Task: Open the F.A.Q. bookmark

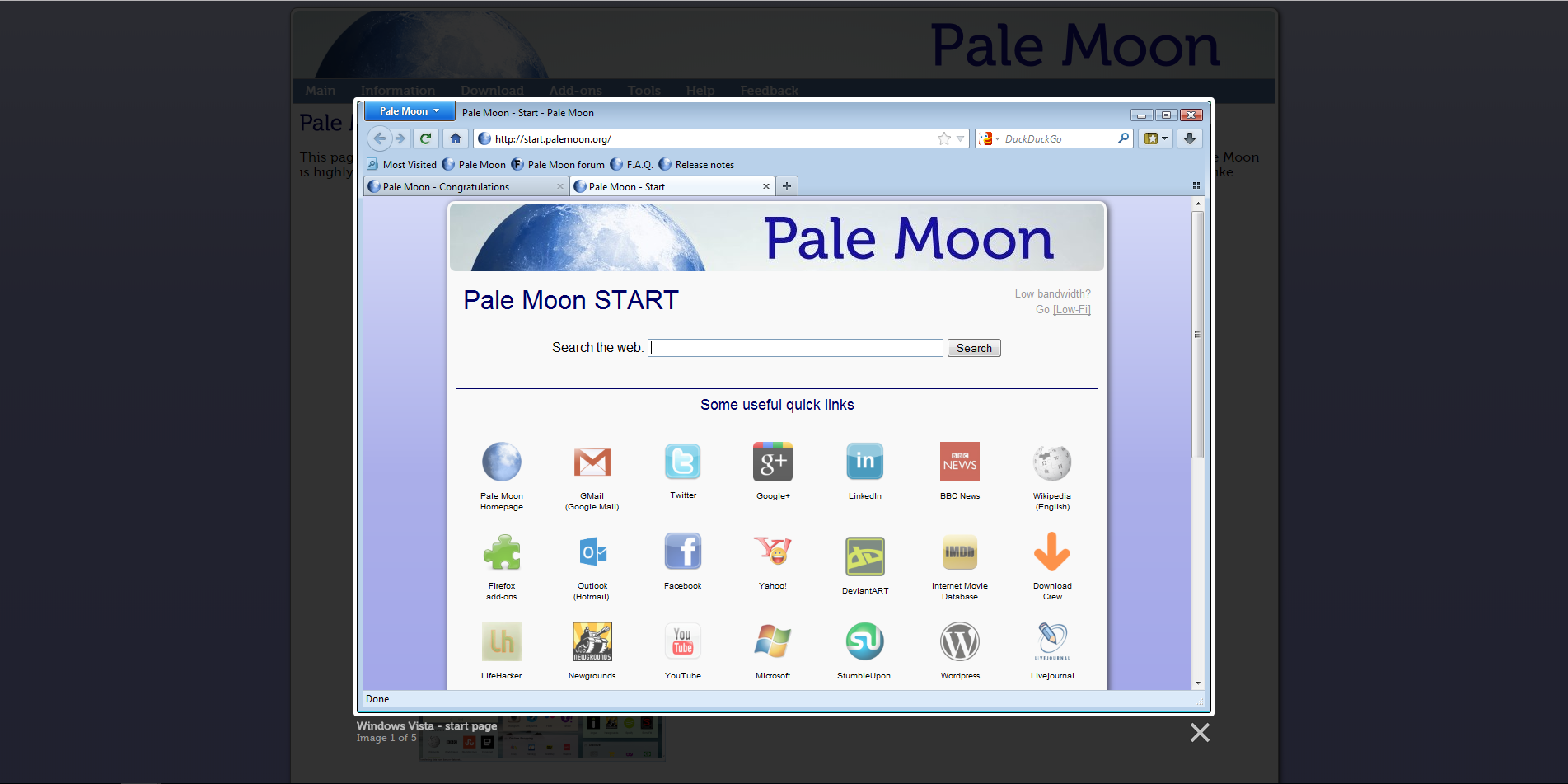Action: (x=632, y=165)
